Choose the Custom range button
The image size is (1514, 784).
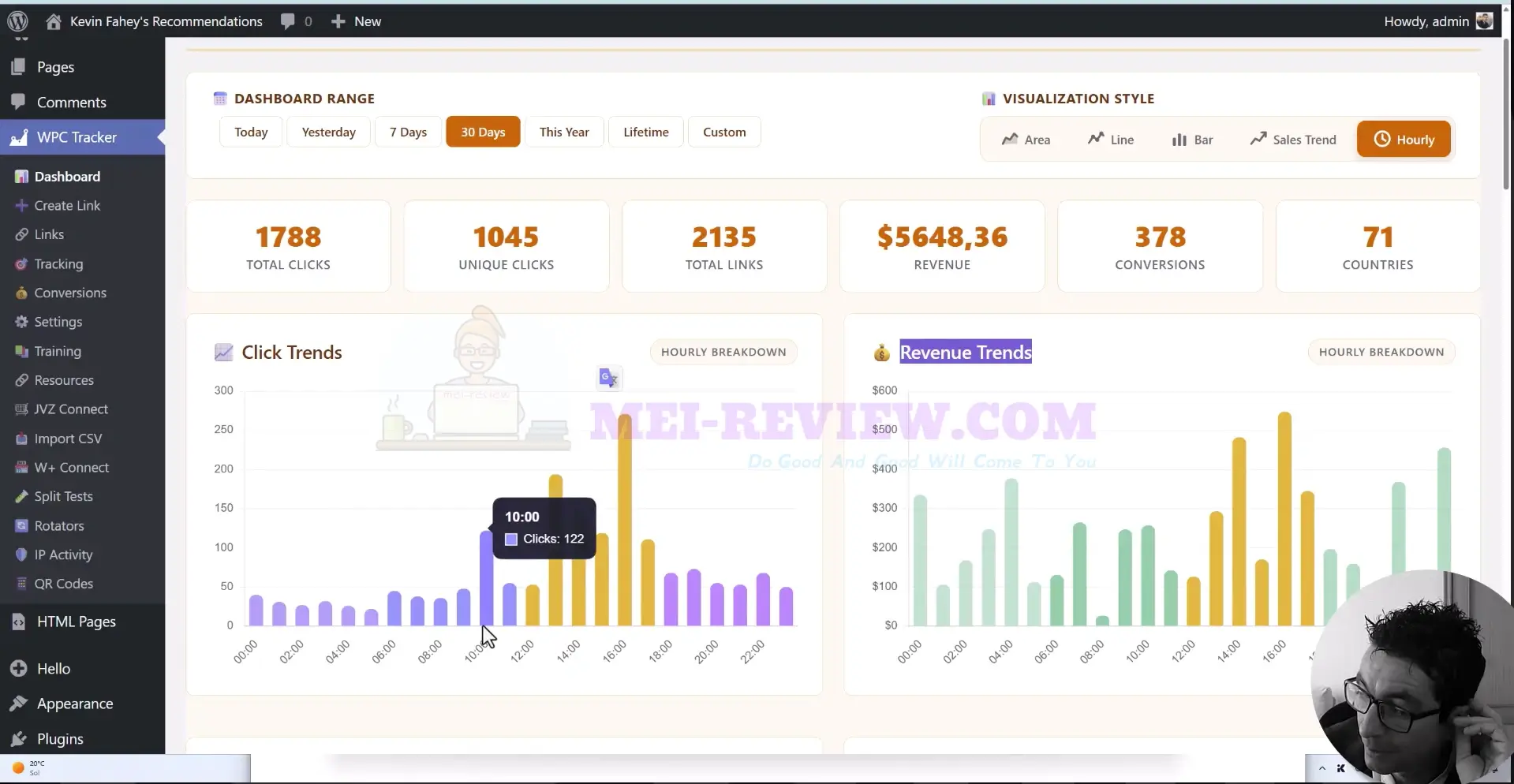tap(724, 132)
